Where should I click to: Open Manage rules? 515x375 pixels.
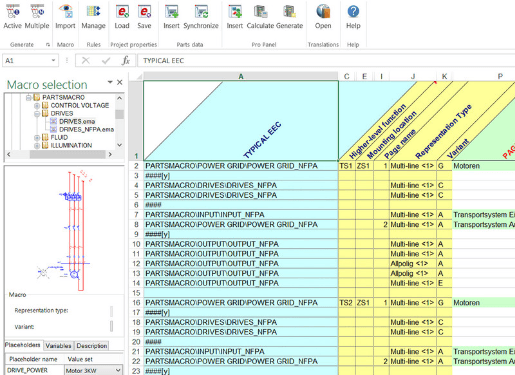[93, 17]
